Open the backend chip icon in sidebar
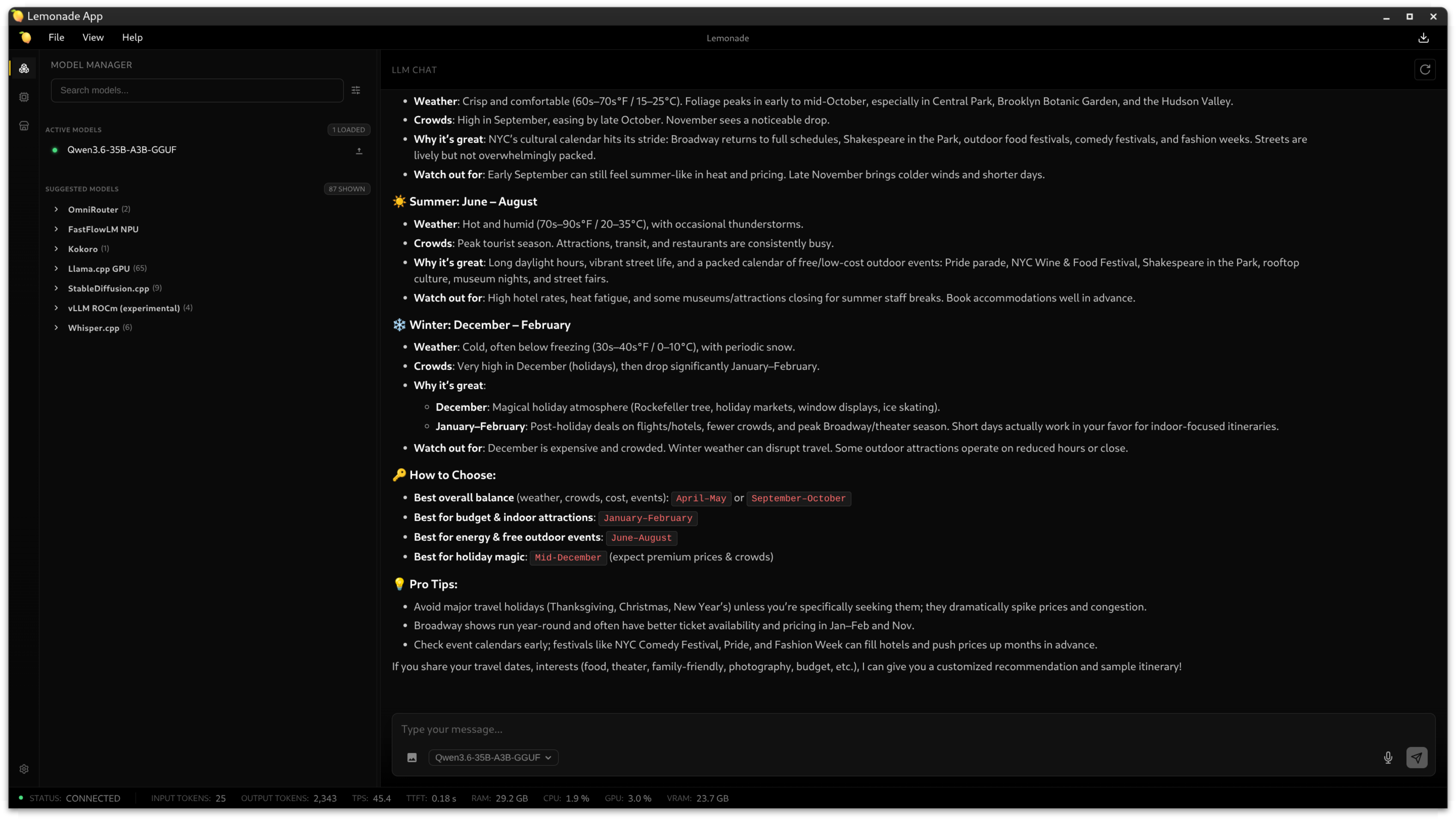This screenshot has width=1456, height=819. [x=24, y=97]
